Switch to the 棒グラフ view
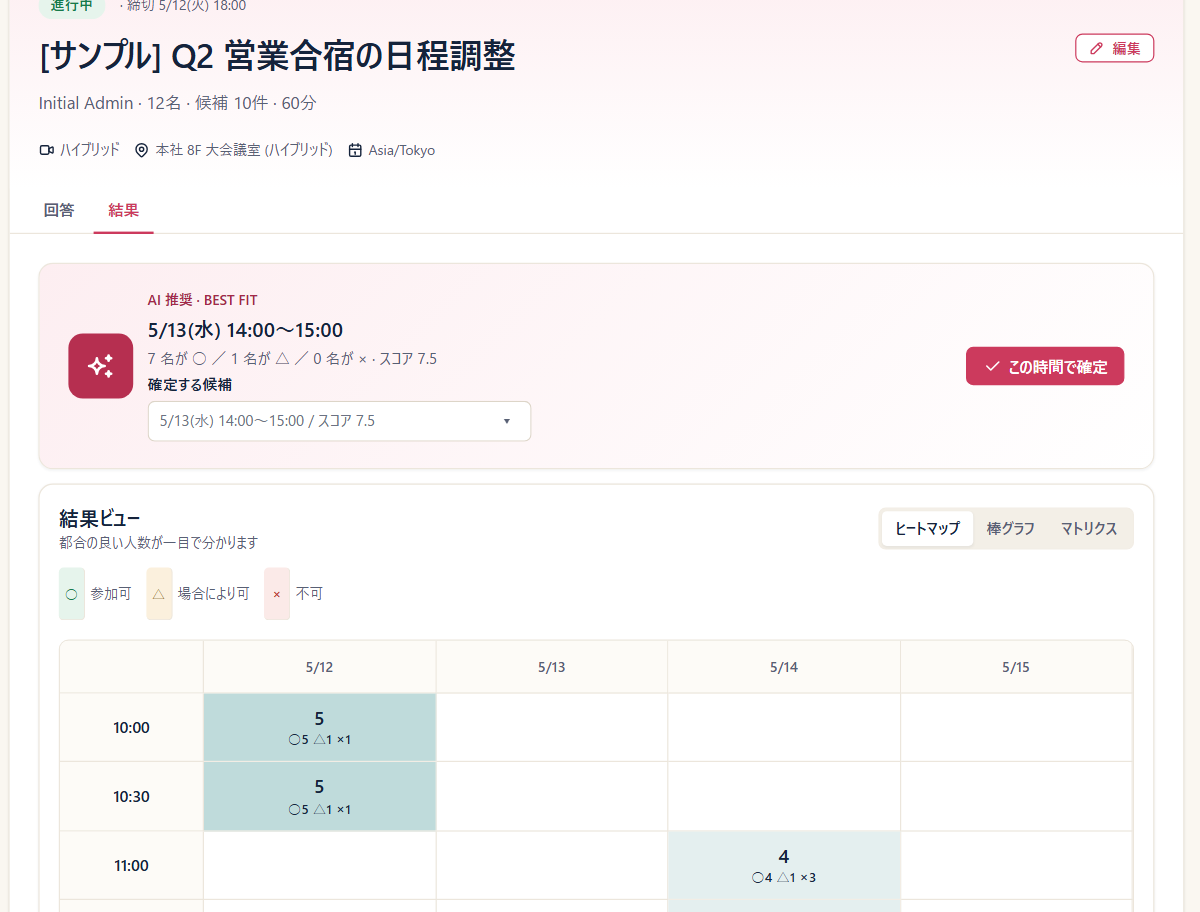 [x=1011, y=528]
